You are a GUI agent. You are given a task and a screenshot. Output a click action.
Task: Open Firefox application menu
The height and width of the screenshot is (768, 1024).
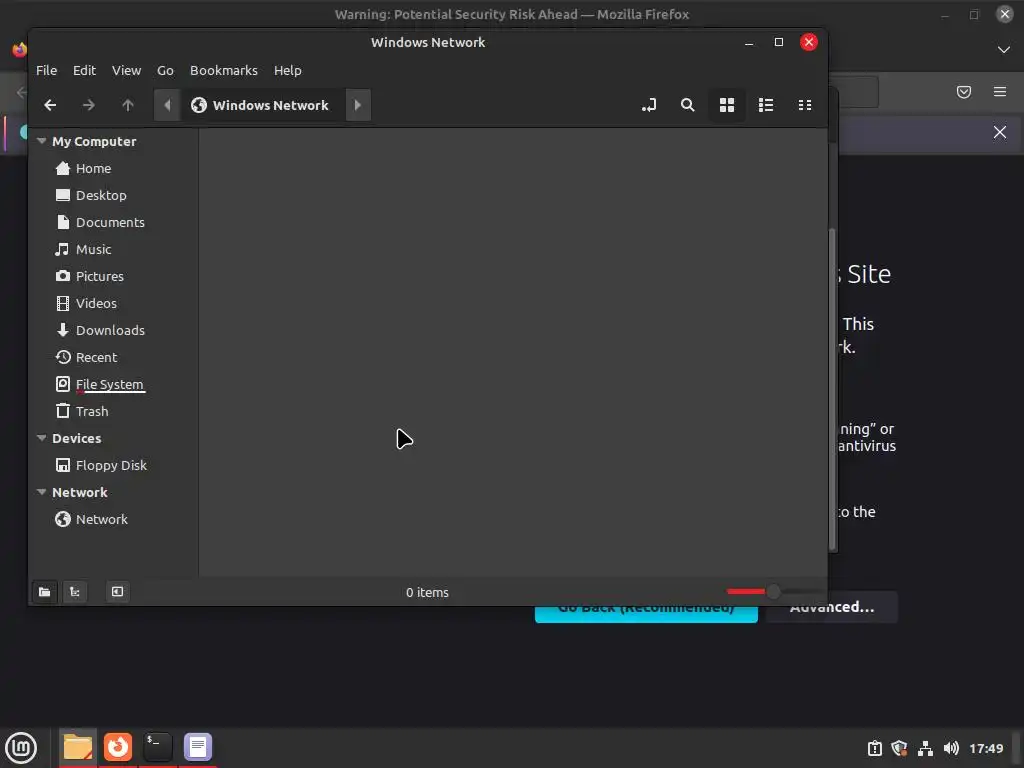coord(999,92)
